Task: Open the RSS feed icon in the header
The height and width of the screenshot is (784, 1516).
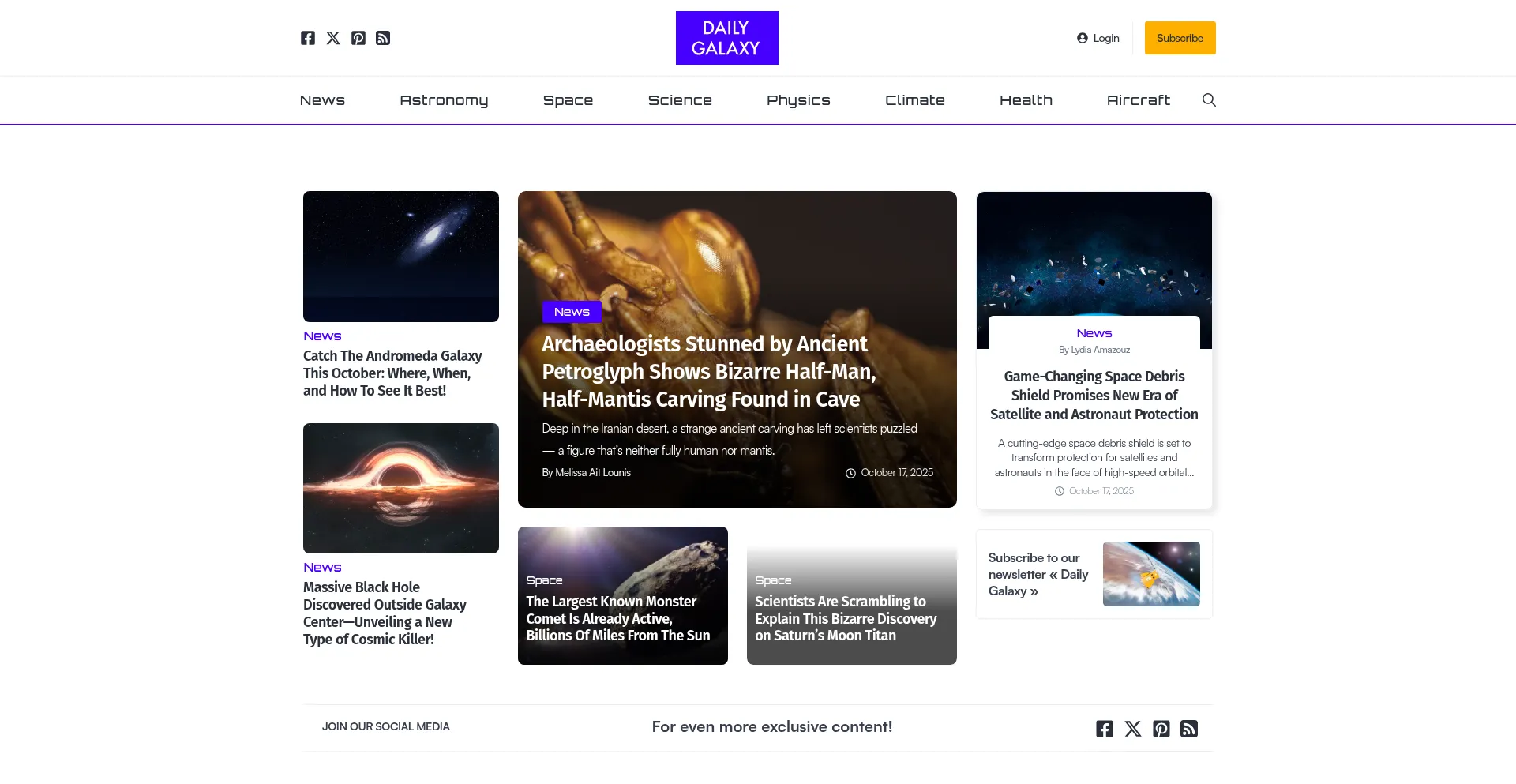Action: coord(383,38)
